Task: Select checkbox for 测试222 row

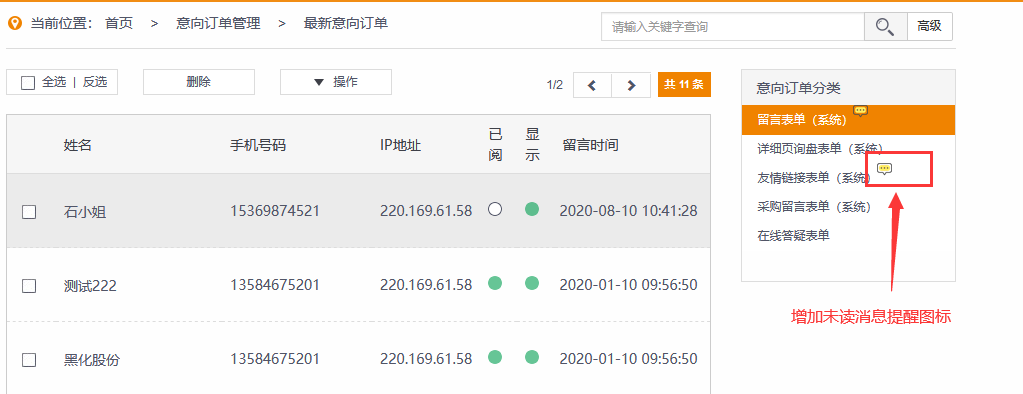Action: [29, 285]
